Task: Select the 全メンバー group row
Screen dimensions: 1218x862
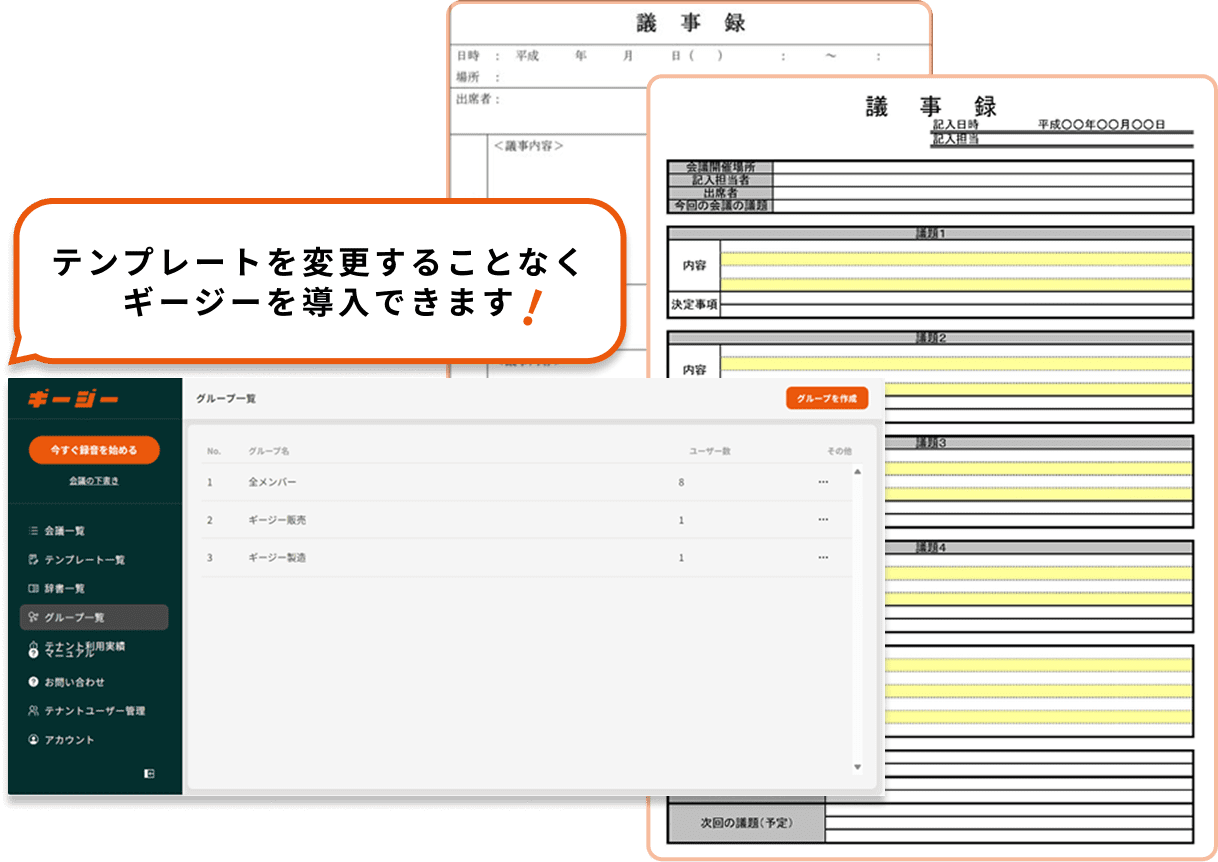Action: 273,482
